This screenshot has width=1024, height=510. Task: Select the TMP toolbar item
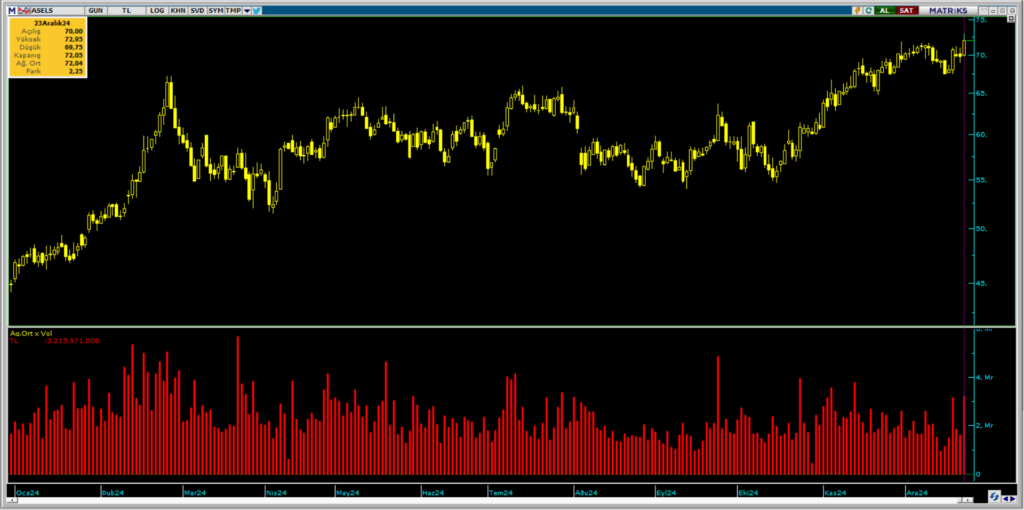[x=232, y=9]
